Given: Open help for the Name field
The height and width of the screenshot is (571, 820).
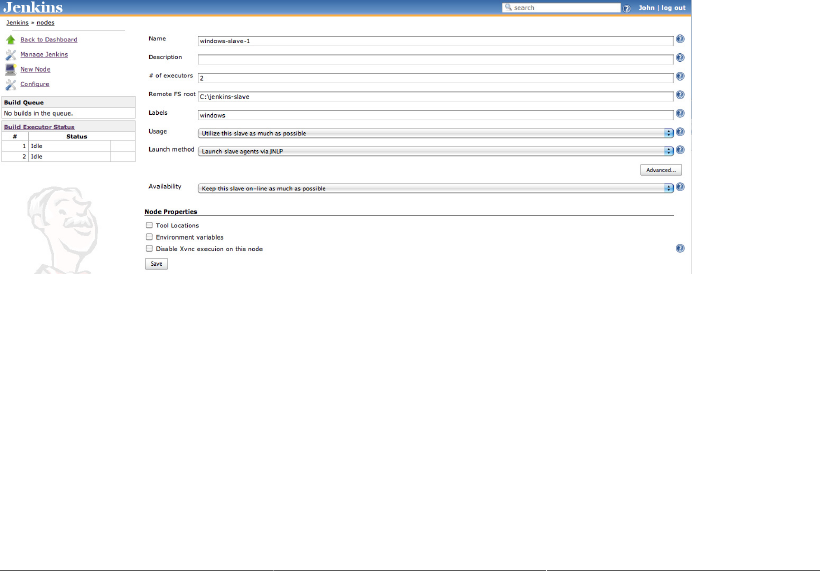Looking at the screenshot, I should 680,39.
